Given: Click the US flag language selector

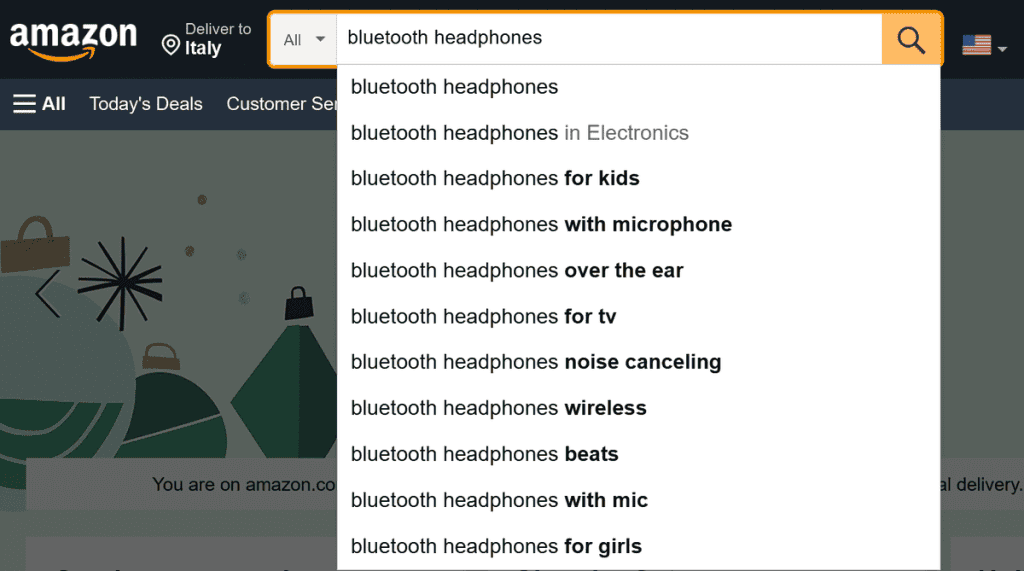Looking at the screenshot, I should click(976, 44).
